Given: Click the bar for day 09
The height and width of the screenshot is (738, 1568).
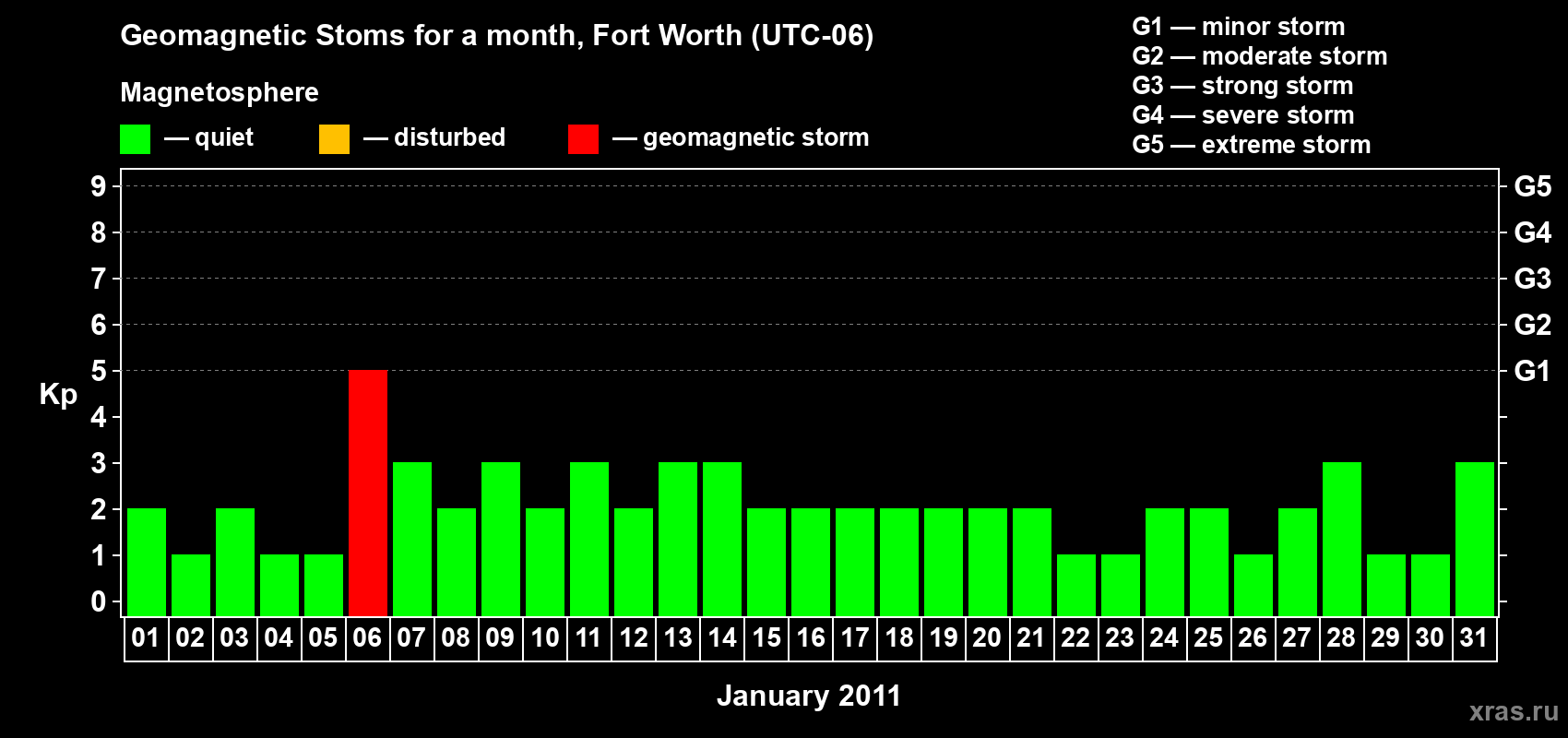Looking at the screenshot, I should 501,539.
